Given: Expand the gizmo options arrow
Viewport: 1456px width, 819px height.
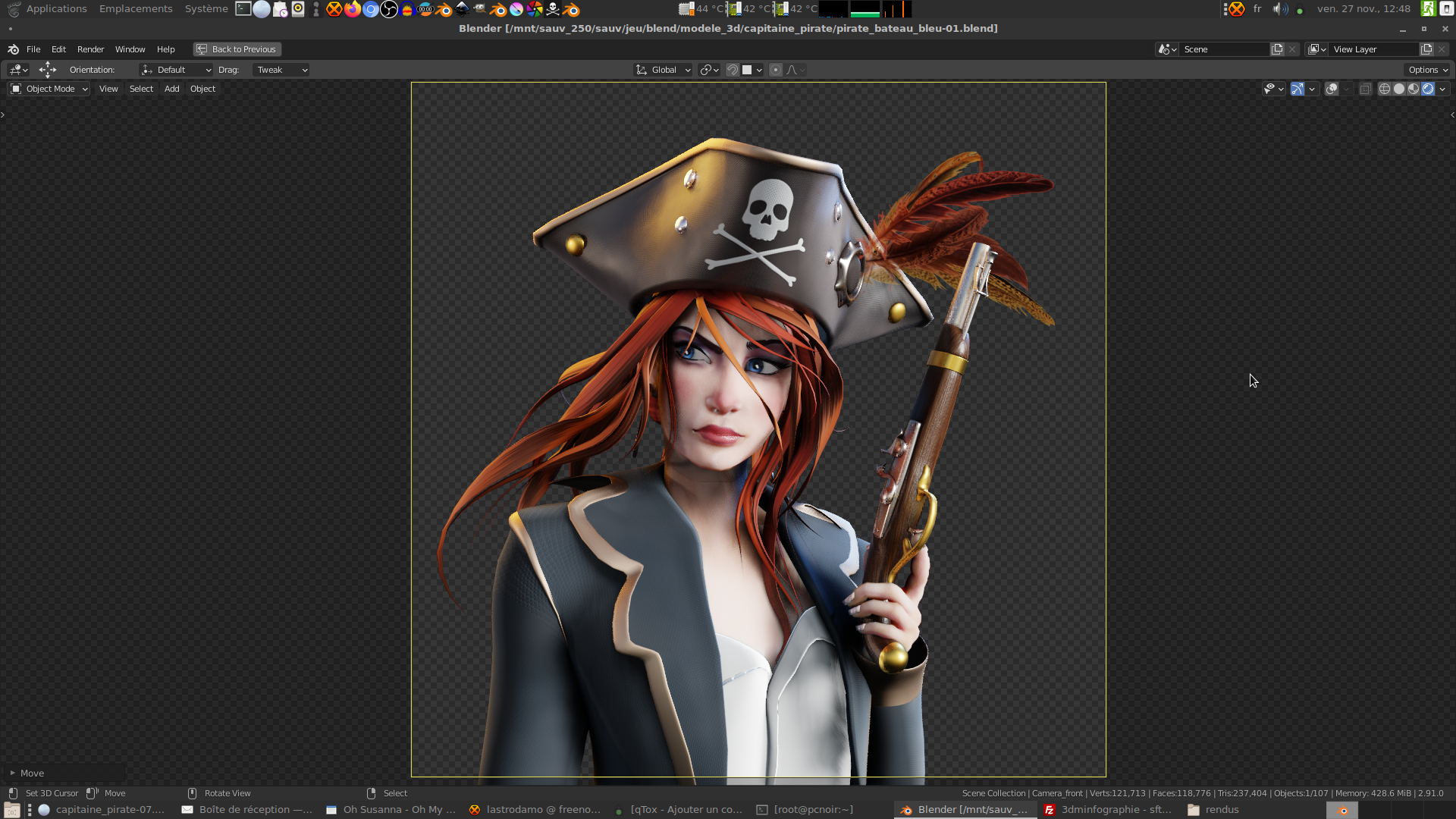Looking at the screenshot, I should tap(1312, 89).
